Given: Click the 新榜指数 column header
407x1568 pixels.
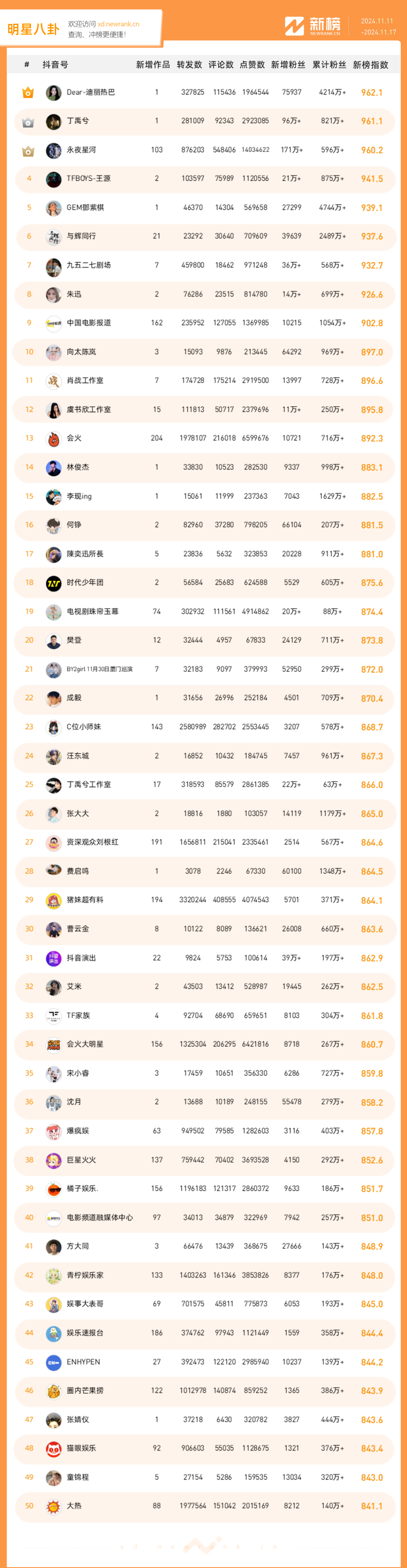Looking at the screenshot, I should coord(370,65).
